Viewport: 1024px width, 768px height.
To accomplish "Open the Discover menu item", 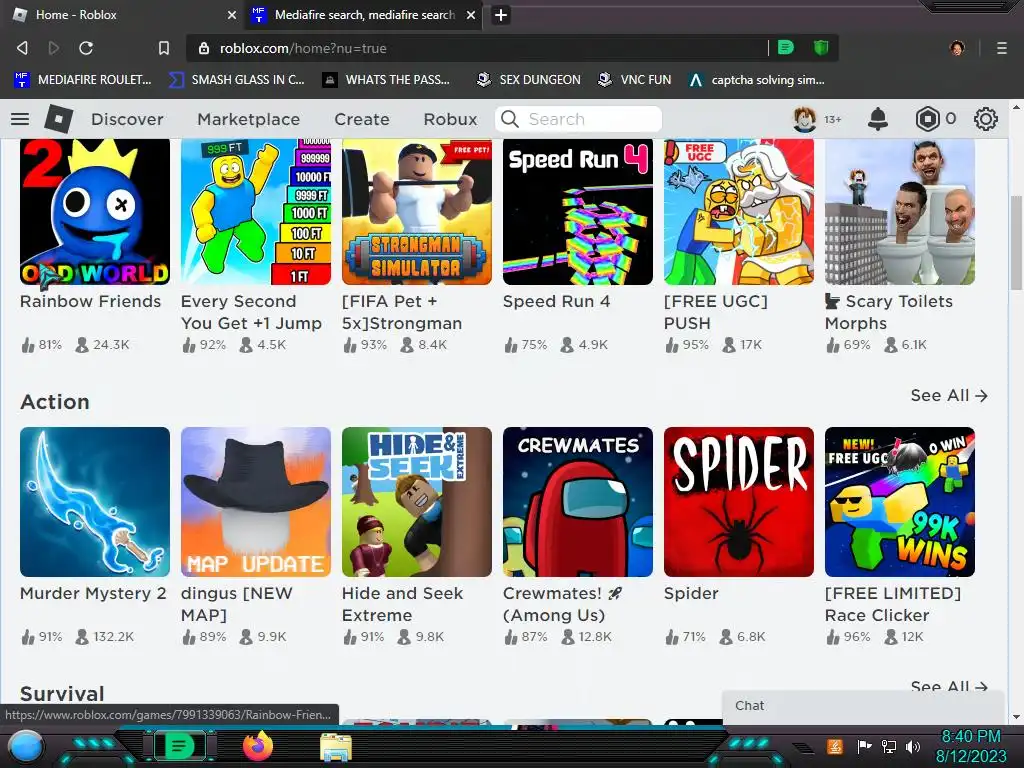I will coord(127,119).
